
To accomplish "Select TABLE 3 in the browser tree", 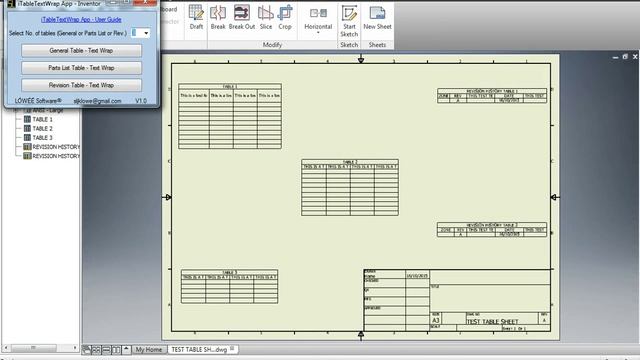I will (42, 138).
